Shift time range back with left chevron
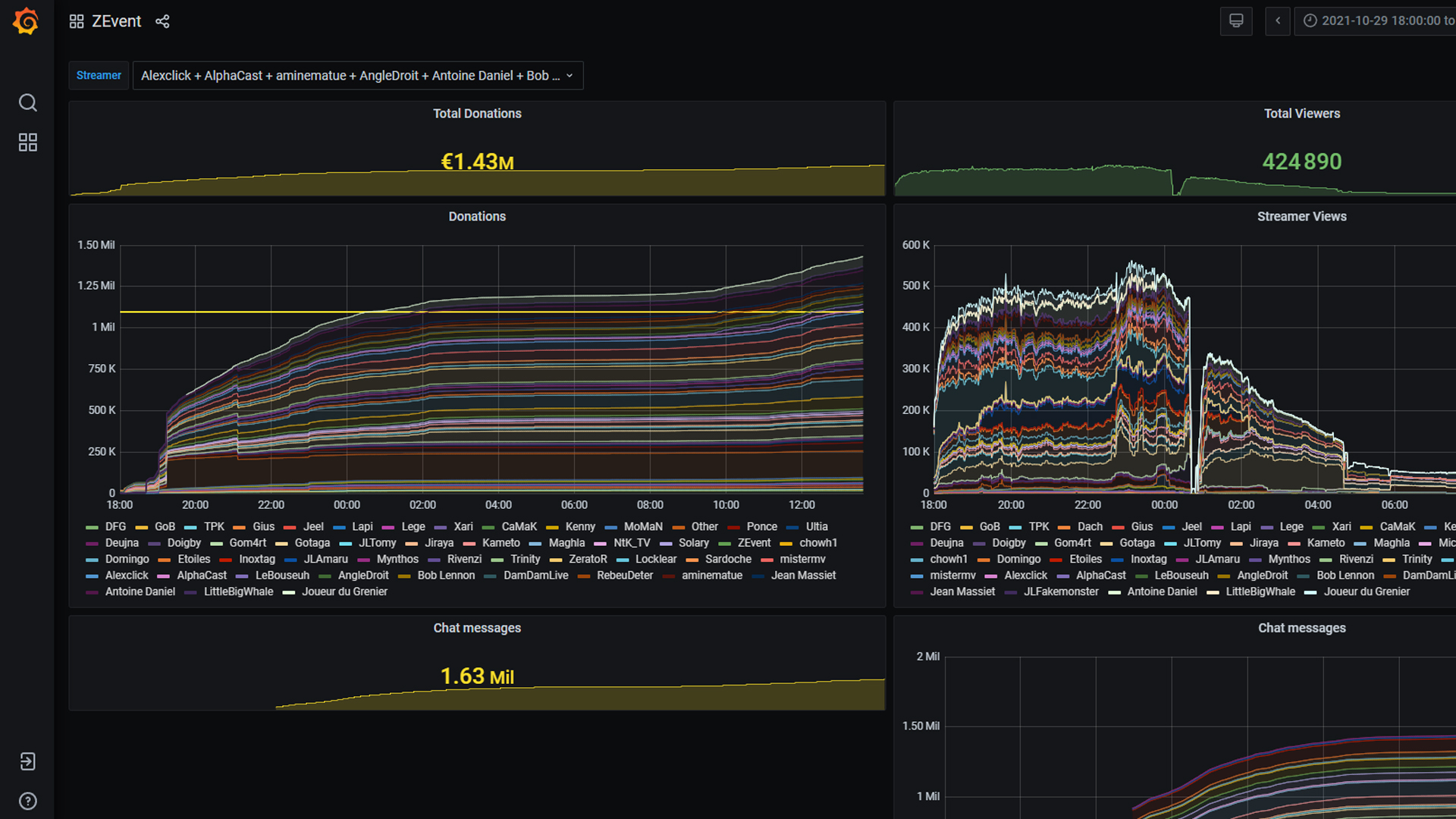 pyautogui.click(x=1278, y=21)
